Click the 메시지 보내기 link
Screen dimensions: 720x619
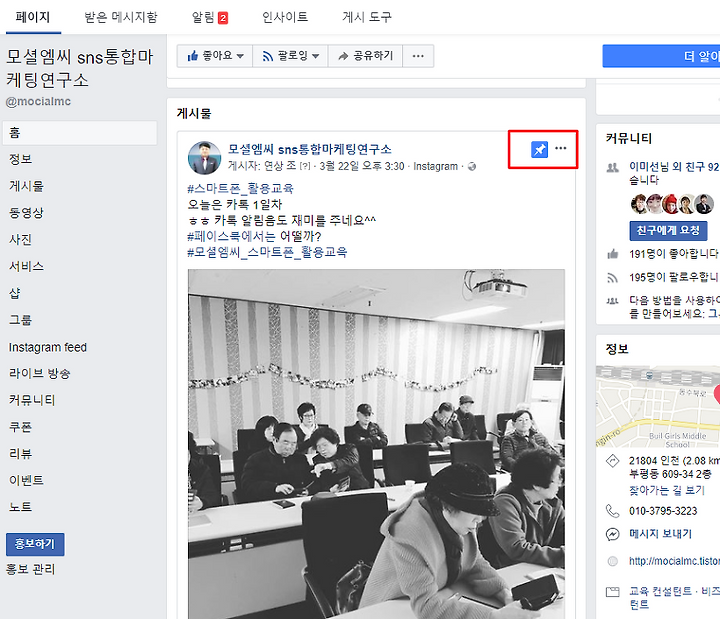pos(660,534)
